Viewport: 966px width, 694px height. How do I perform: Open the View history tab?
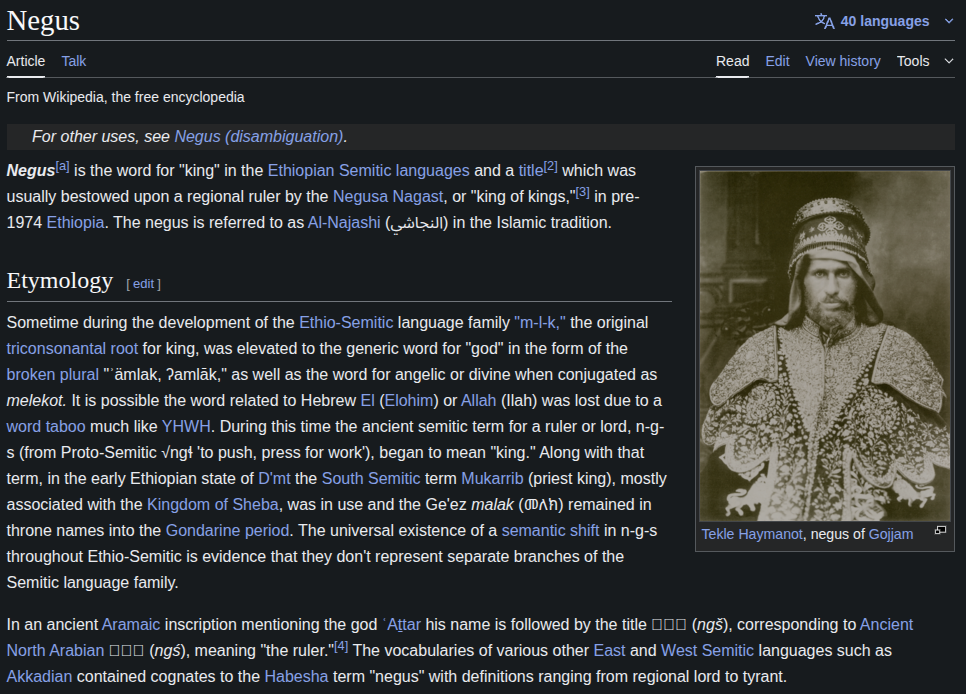coord(842,61)
